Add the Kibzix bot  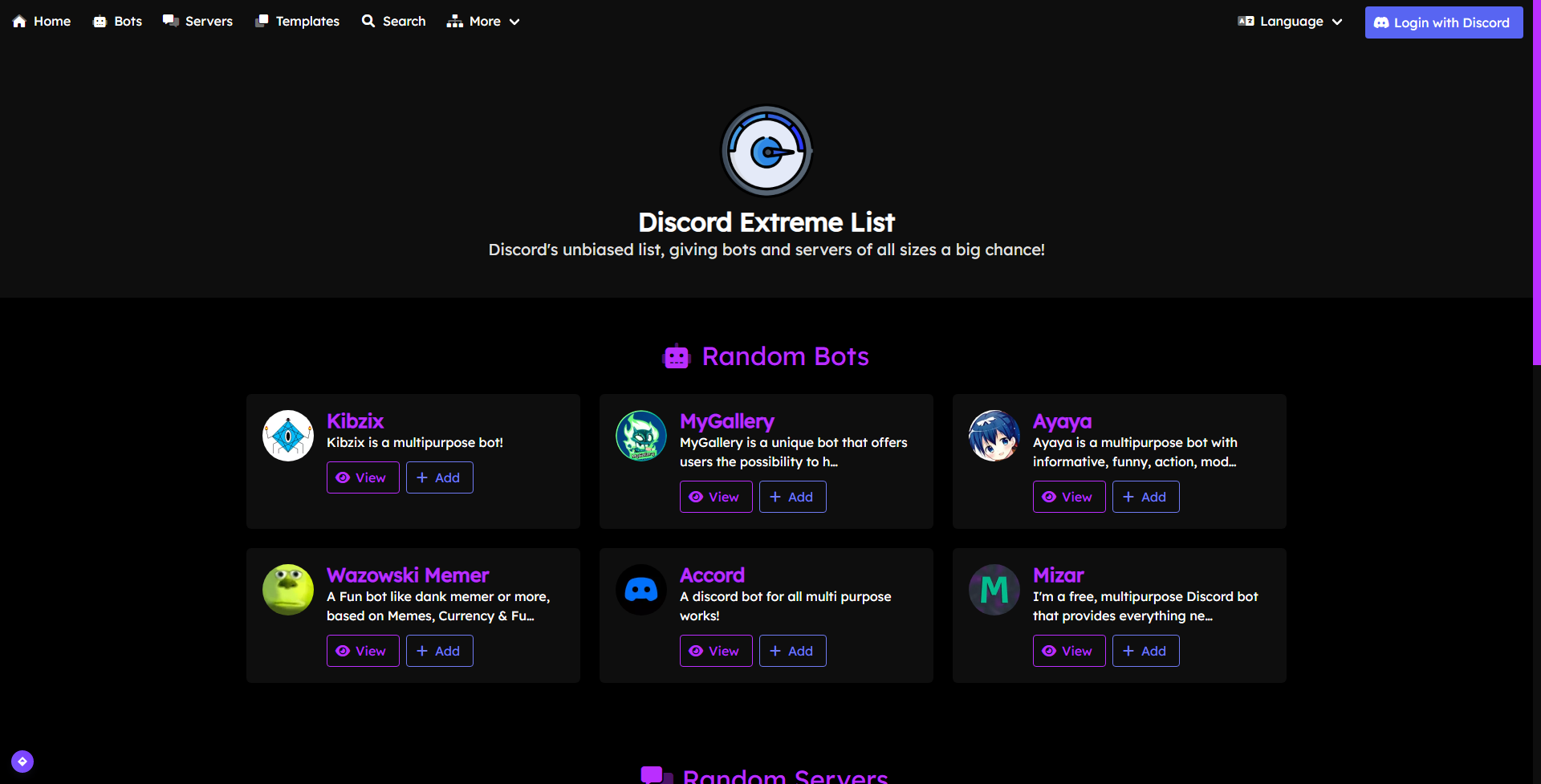point(440,477)
